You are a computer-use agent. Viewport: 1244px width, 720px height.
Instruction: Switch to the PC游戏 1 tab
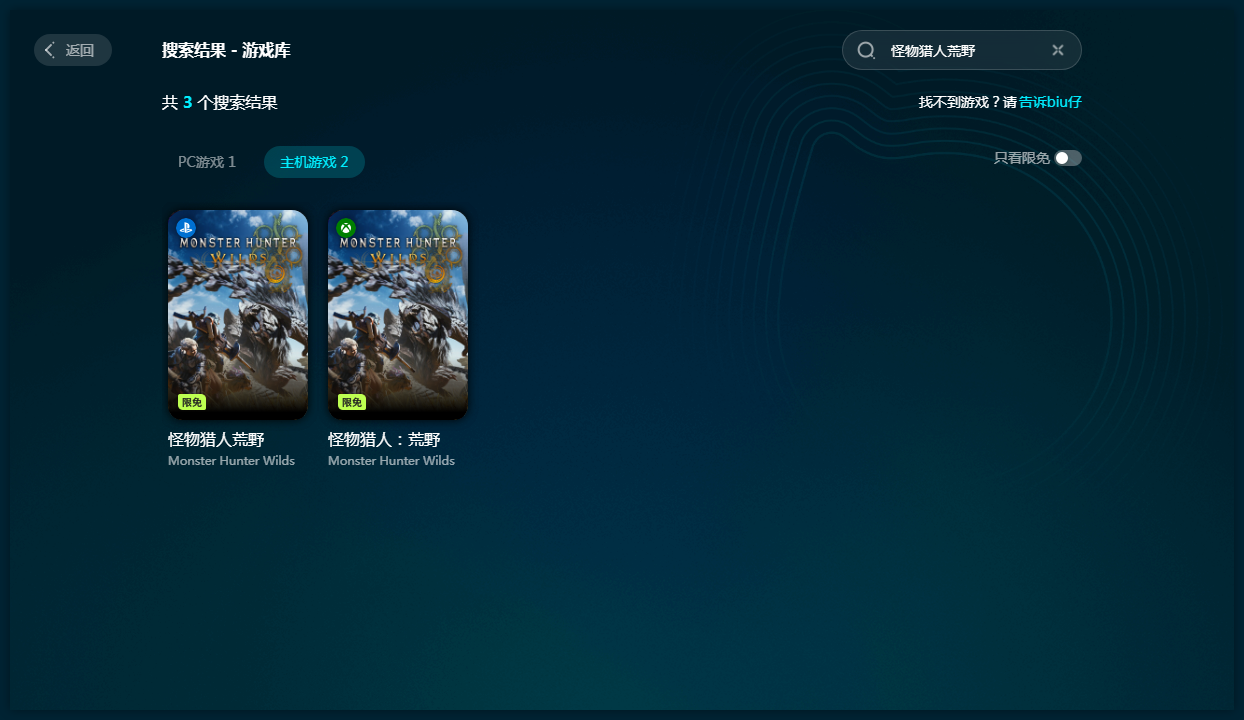(x=207, y=162)
